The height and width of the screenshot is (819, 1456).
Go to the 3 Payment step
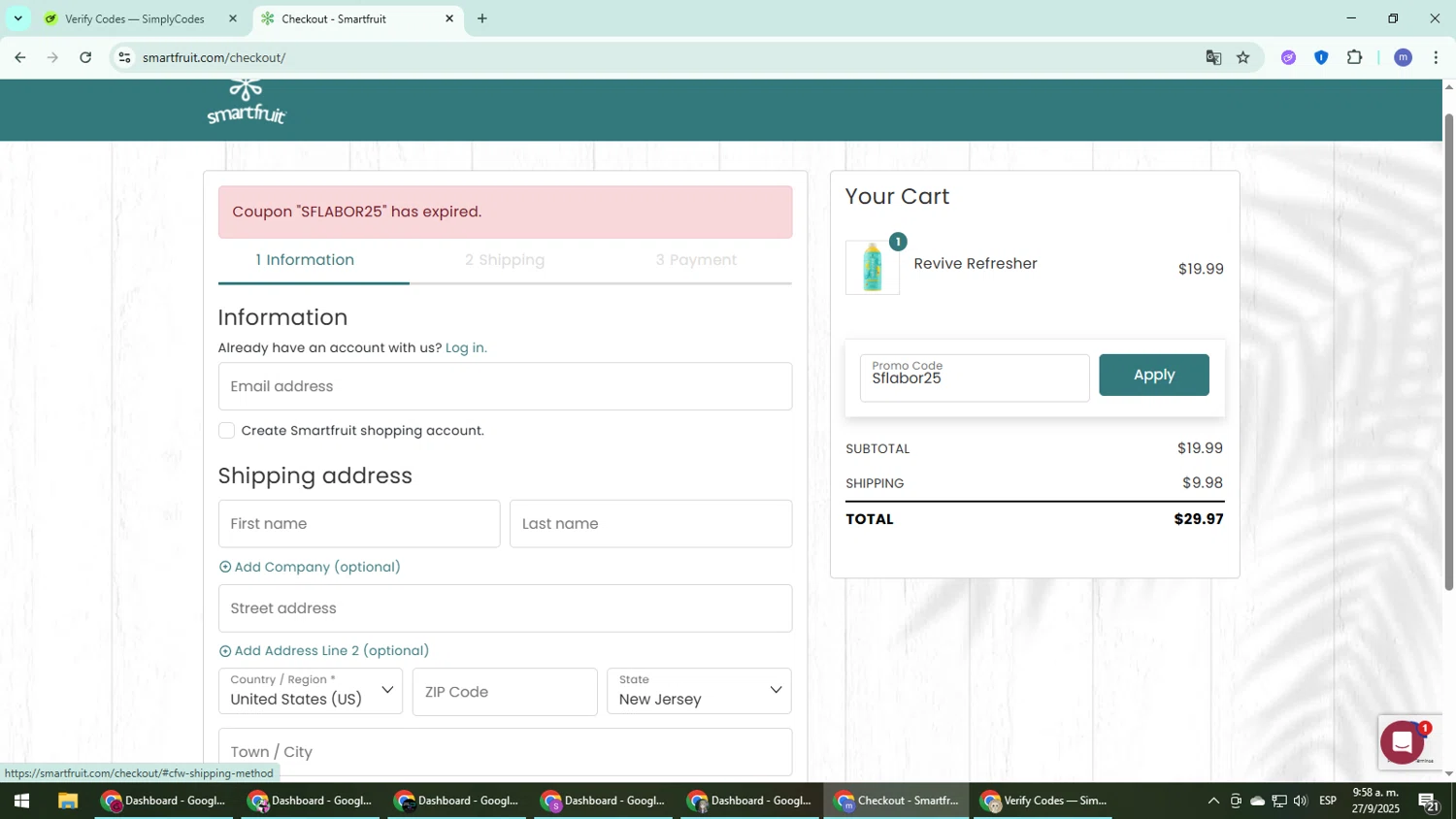click(696, 260)
